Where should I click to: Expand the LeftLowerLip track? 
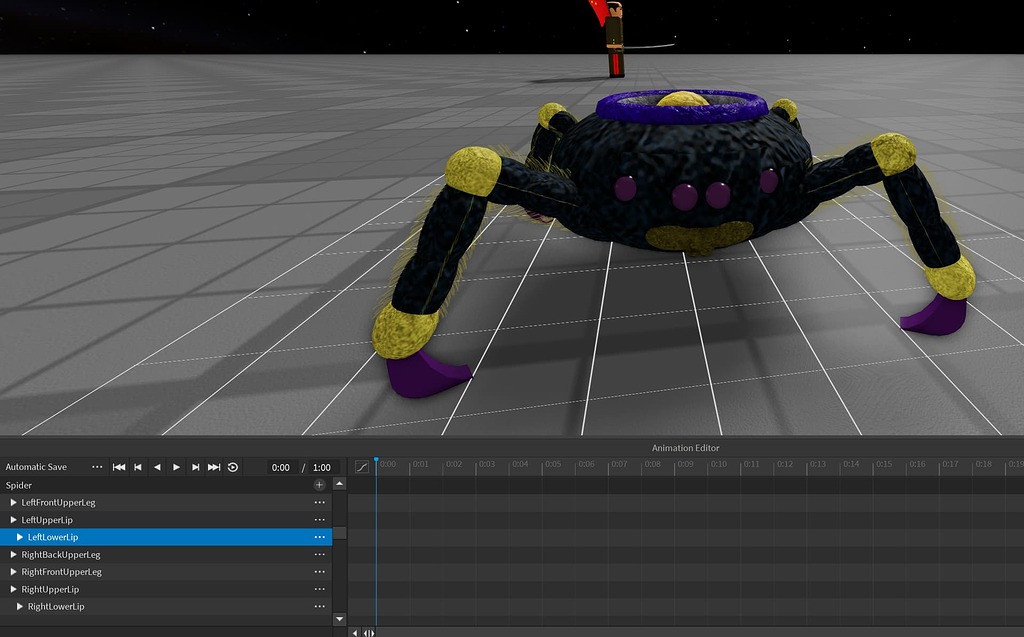(19, 537)
